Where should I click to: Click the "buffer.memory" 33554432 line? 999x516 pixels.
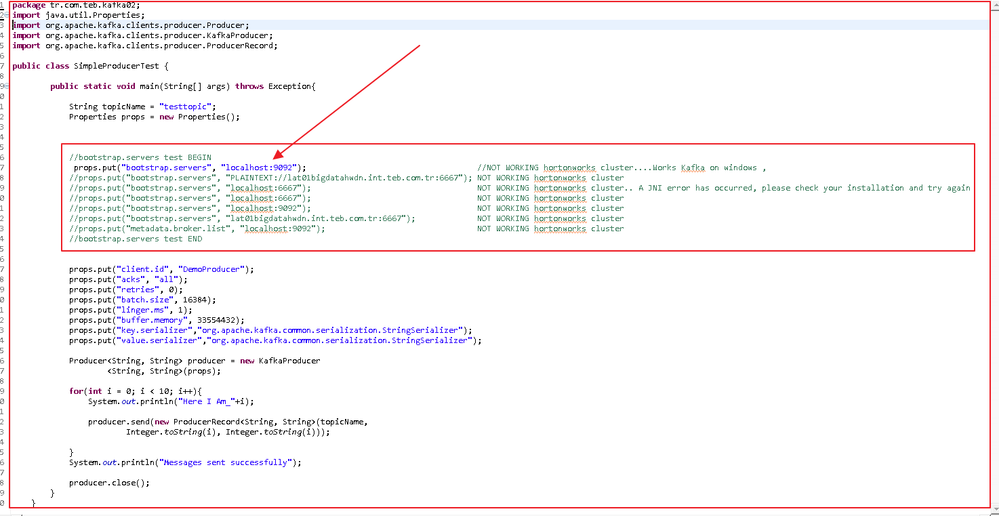click(x=157, y=320)
